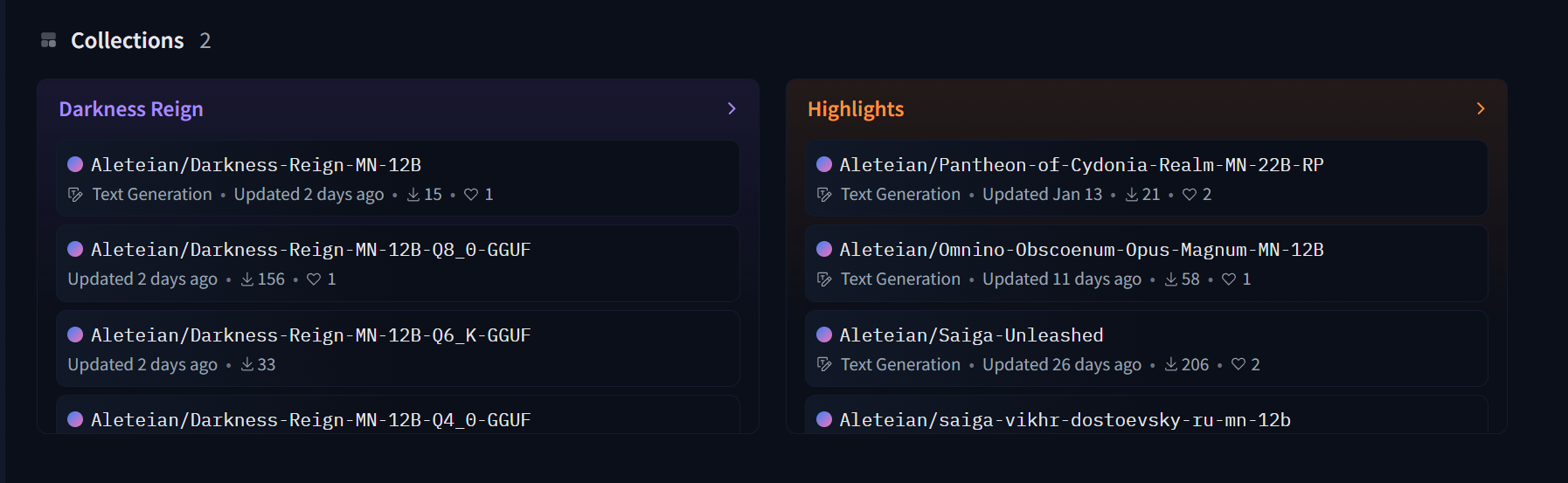Click Text Generation label under Darkness-Reign-MN-12B
Screen dimensions: 1568x483
152,194
